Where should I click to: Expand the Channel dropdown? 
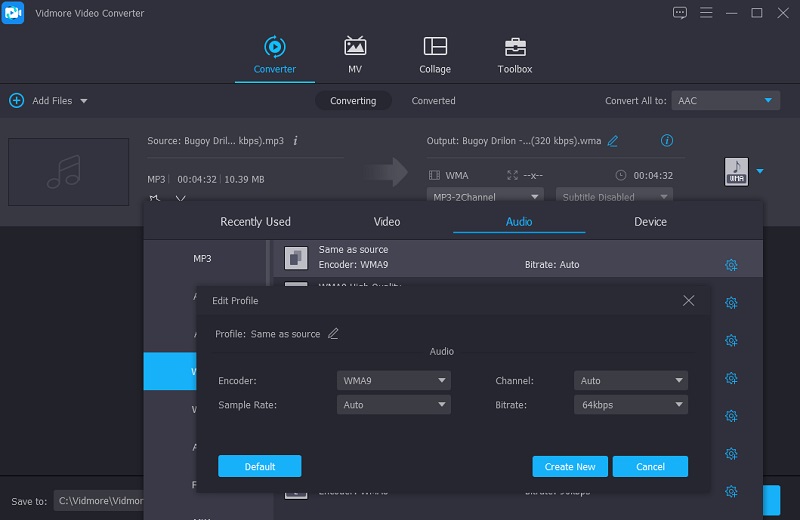pyautogui.click(x=631, y=381)
